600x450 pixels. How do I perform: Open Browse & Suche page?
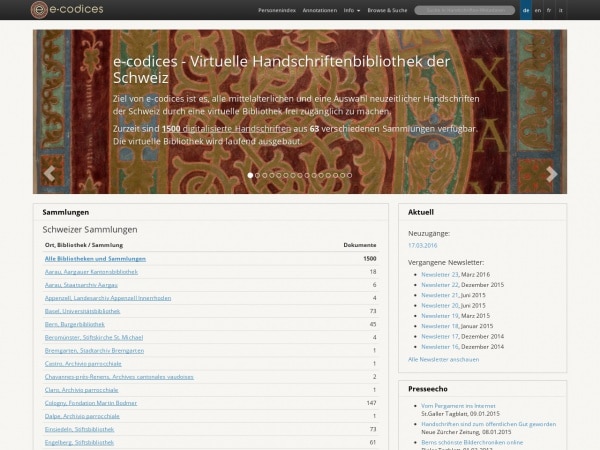[387, 10]
